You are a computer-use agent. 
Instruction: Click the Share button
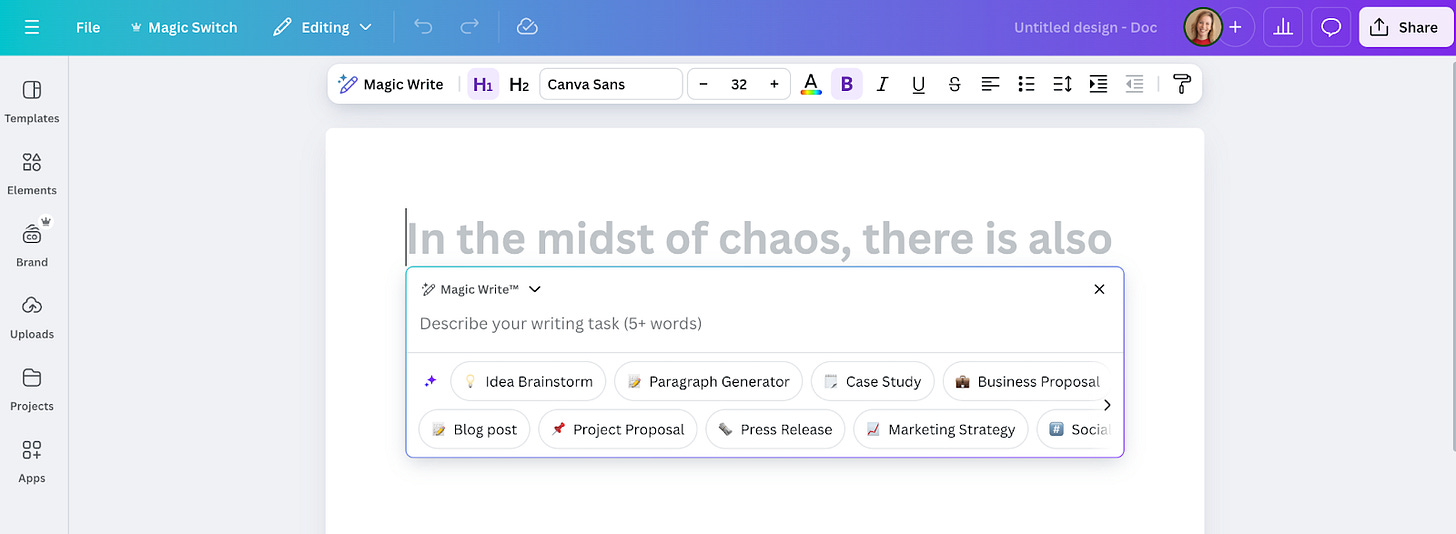tap(1404, 27)
